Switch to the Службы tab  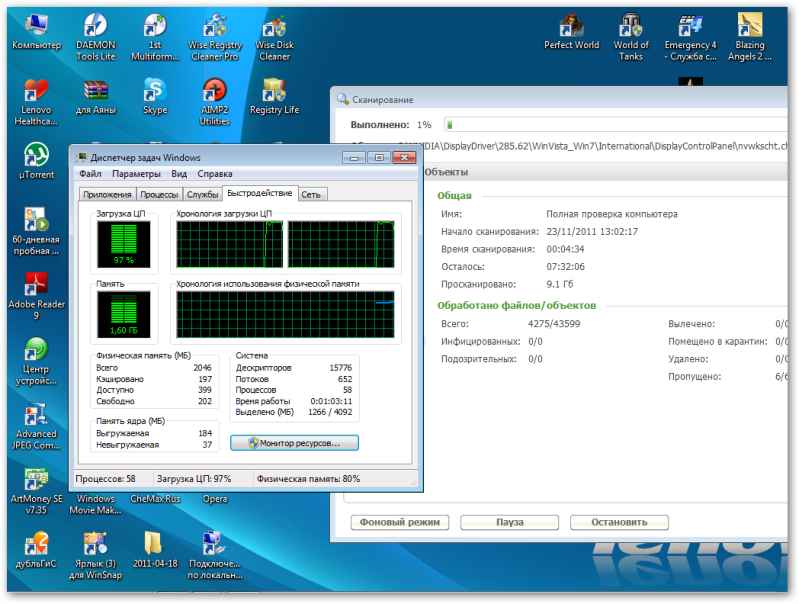point(203,194)
